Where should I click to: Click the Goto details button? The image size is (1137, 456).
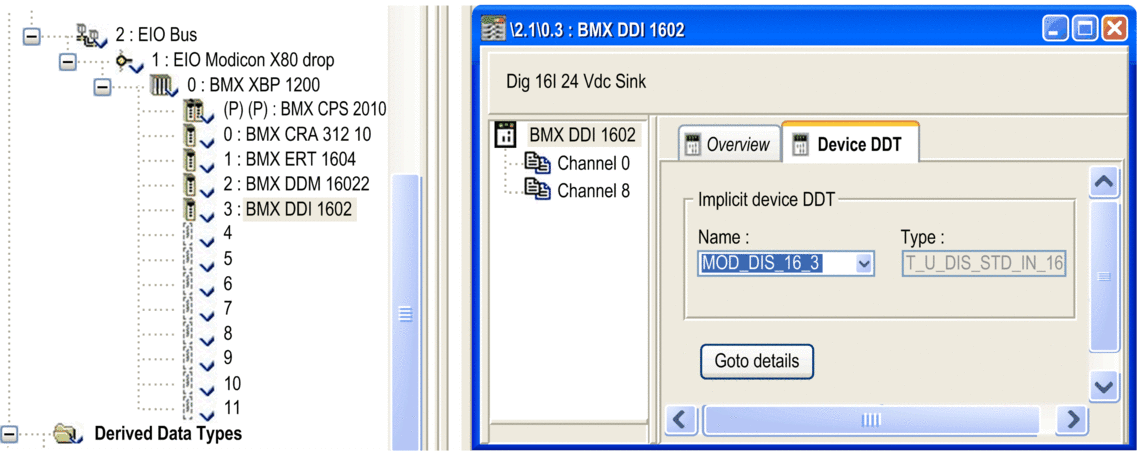point(756,361)
